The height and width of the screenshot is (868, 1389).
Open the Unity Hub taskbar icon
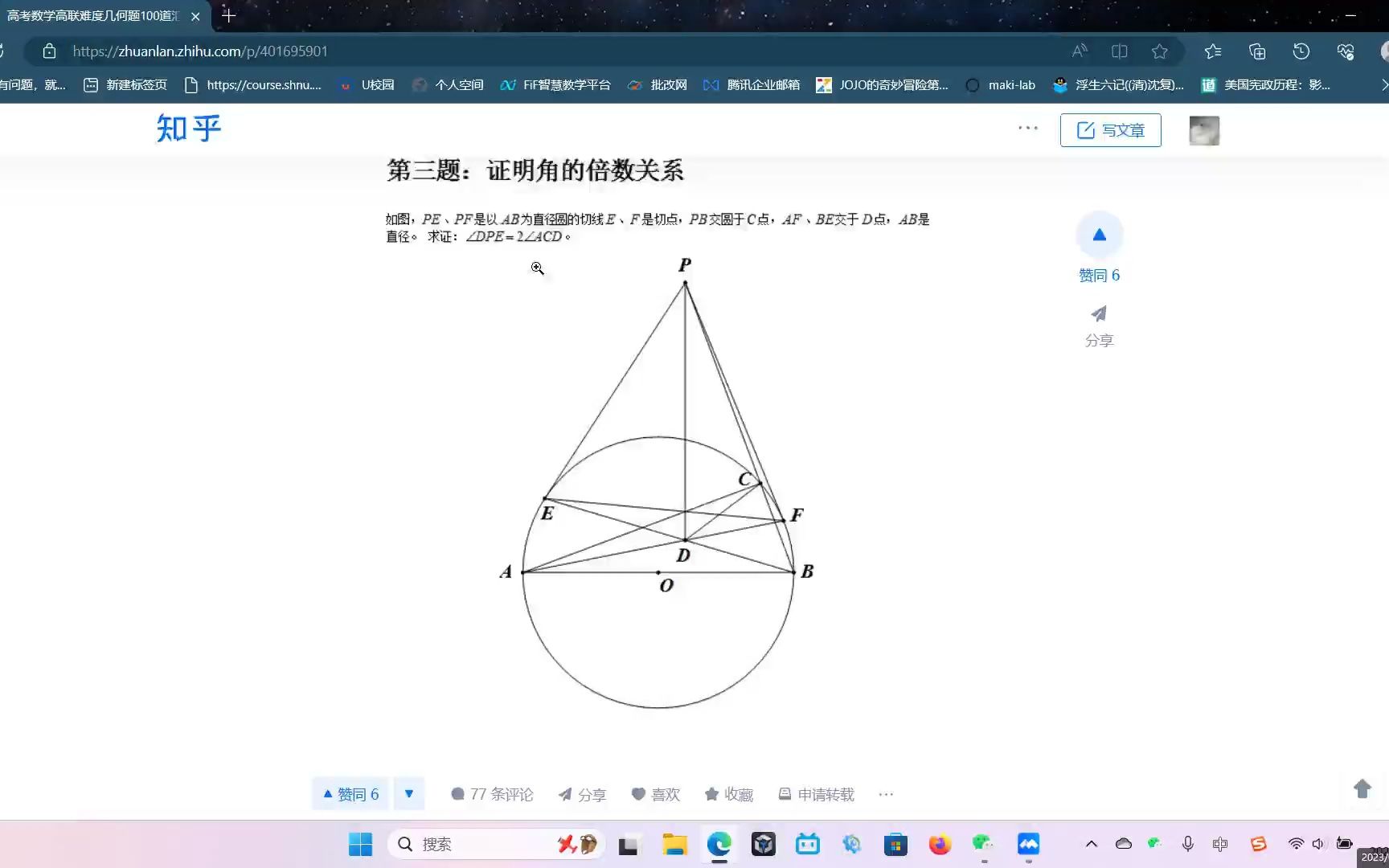click(x=764, y=844)
